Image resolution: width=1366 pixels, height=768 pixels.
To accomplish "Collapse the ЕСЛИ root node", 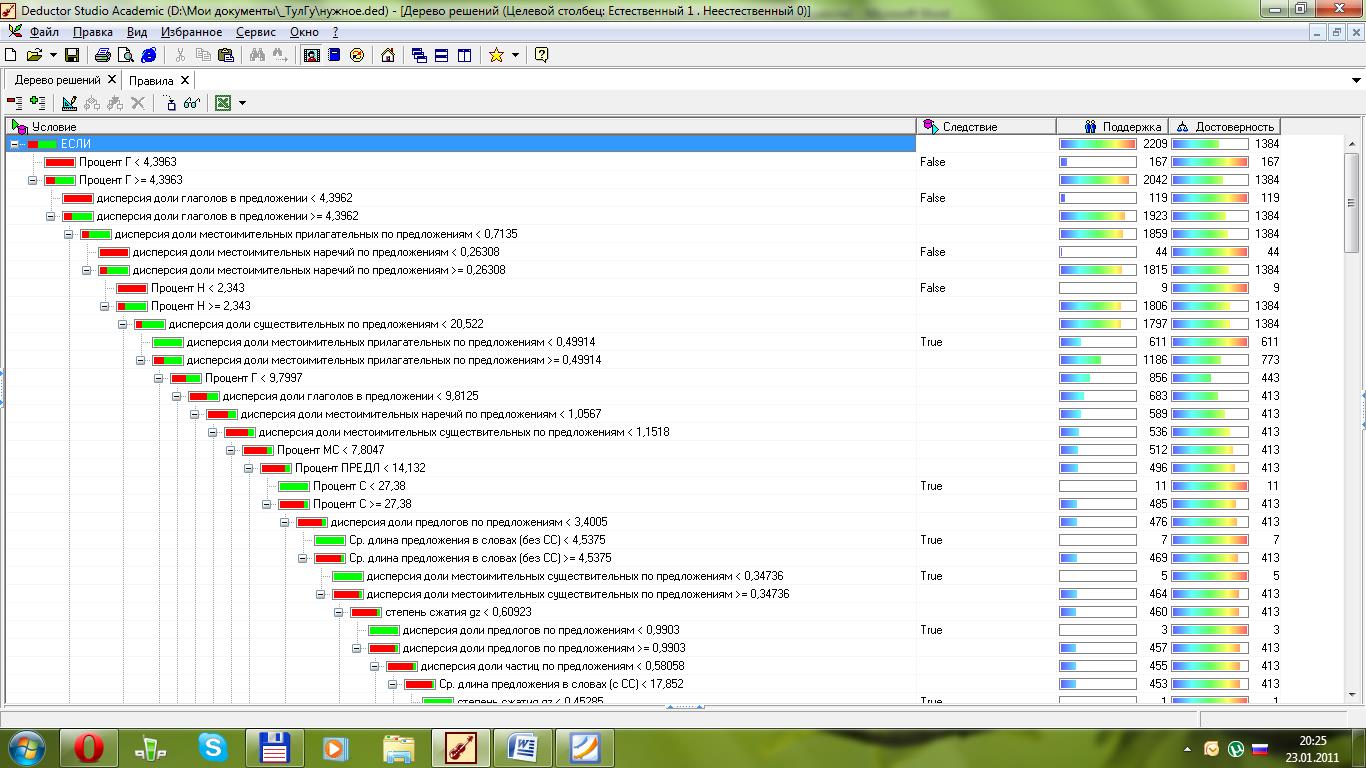I will (x=15, y=144).
